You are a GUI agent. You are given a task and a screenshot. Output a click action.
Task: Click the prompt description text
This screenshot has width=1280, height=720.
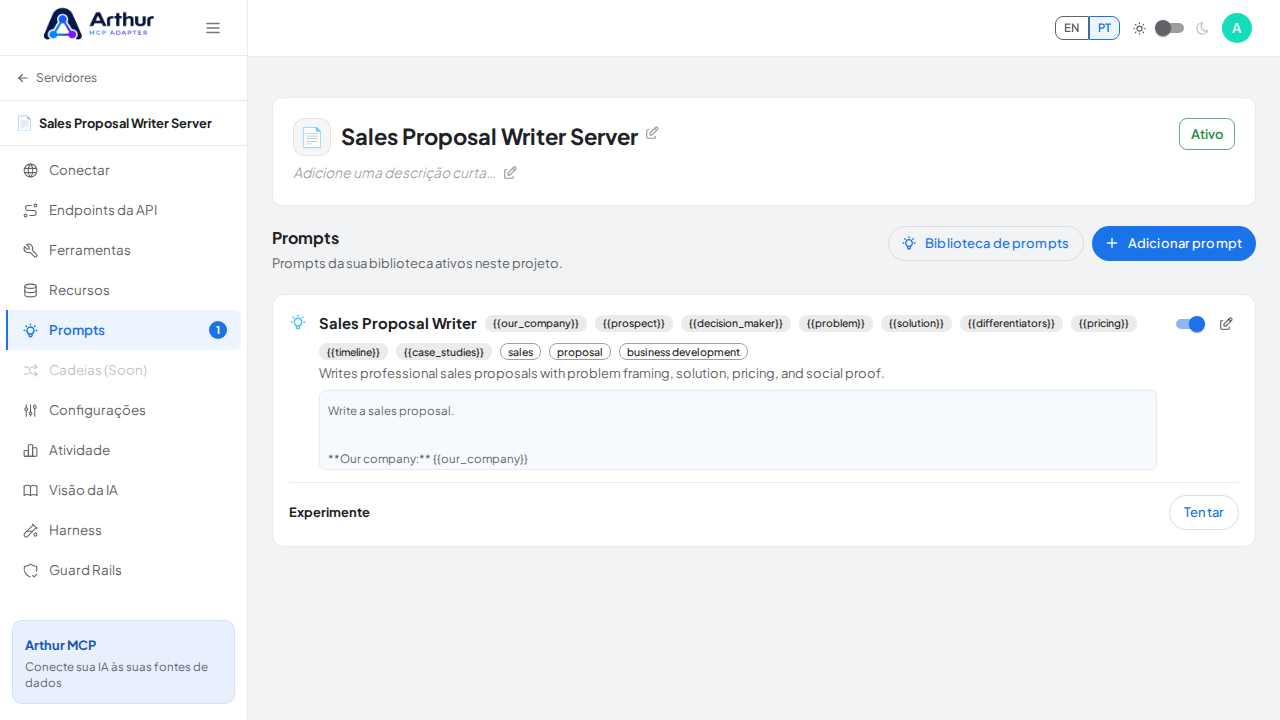coord(602,373)
